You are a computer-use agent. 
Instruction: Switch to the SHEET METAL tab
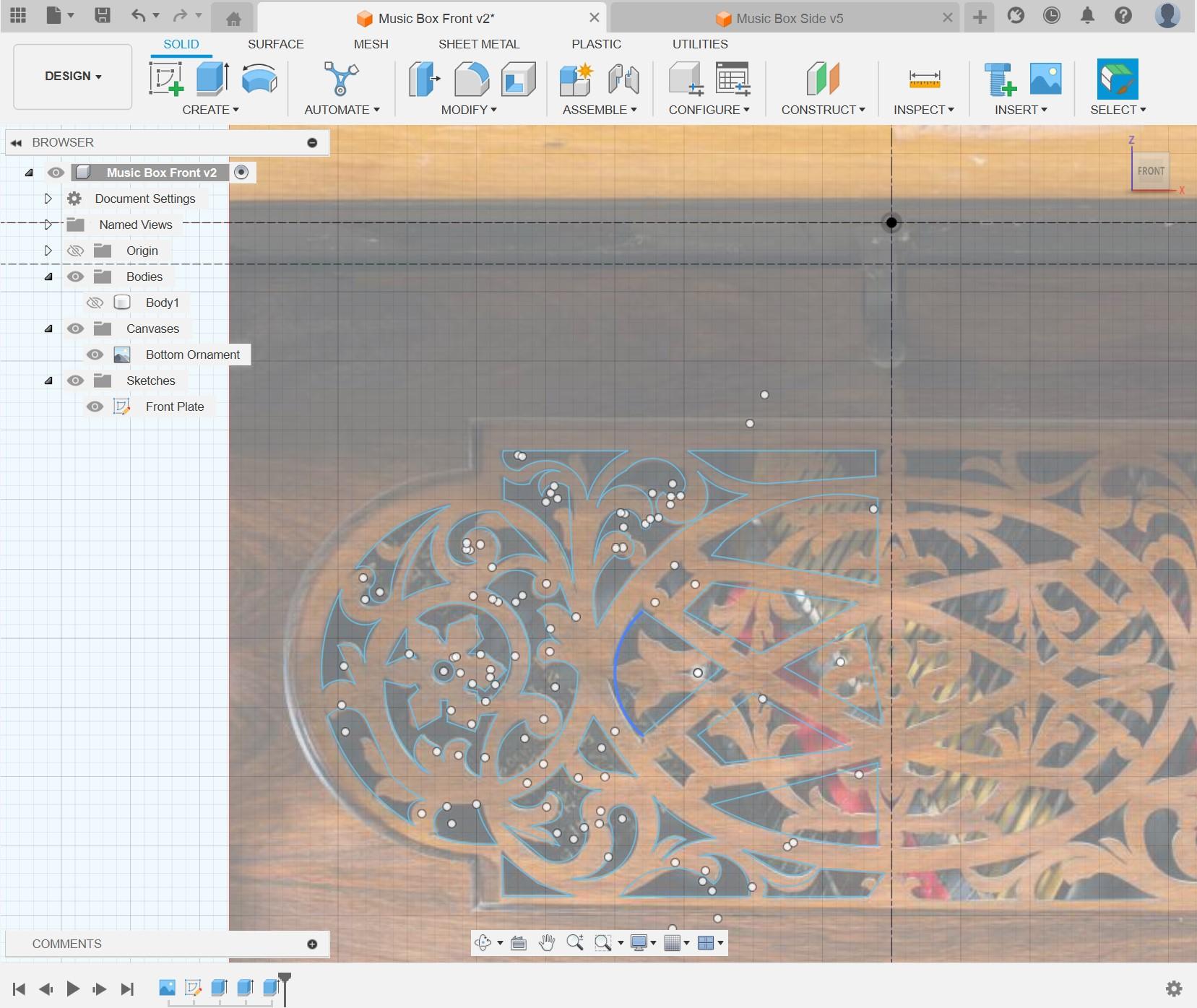[x=479, y=44]
